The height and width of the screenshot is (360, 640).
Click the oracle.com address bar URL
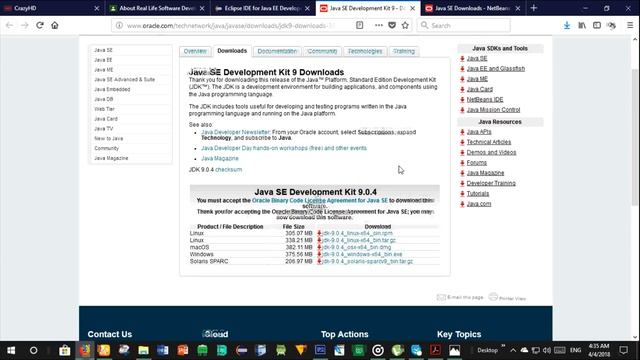pos(231,26)
